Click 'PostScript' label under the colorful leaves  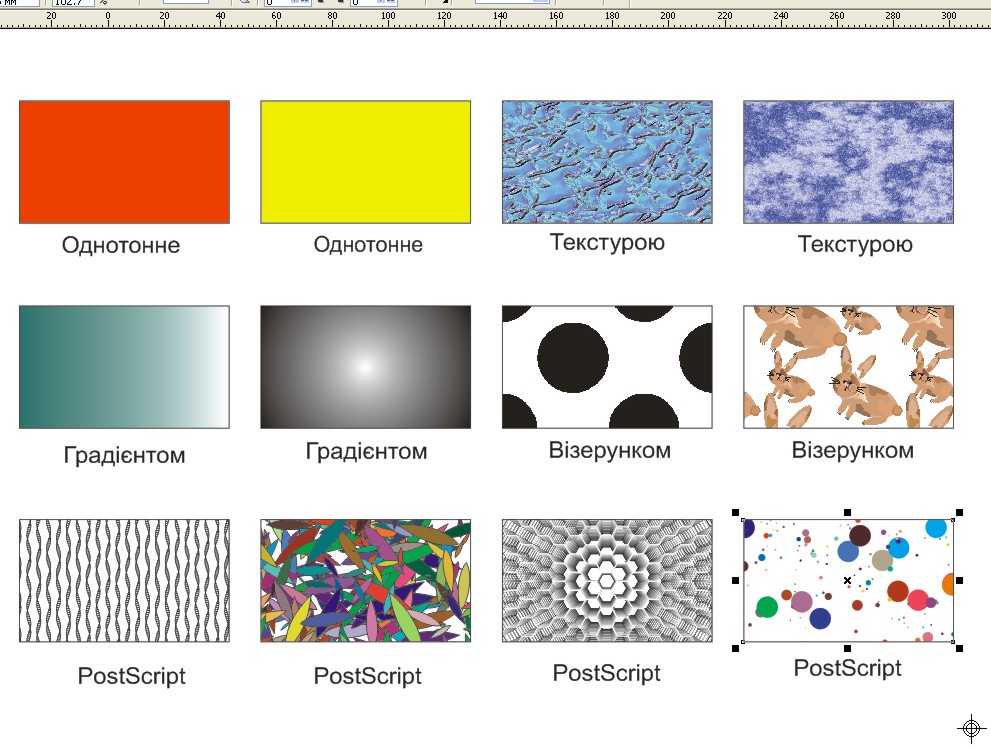(368, 676)
